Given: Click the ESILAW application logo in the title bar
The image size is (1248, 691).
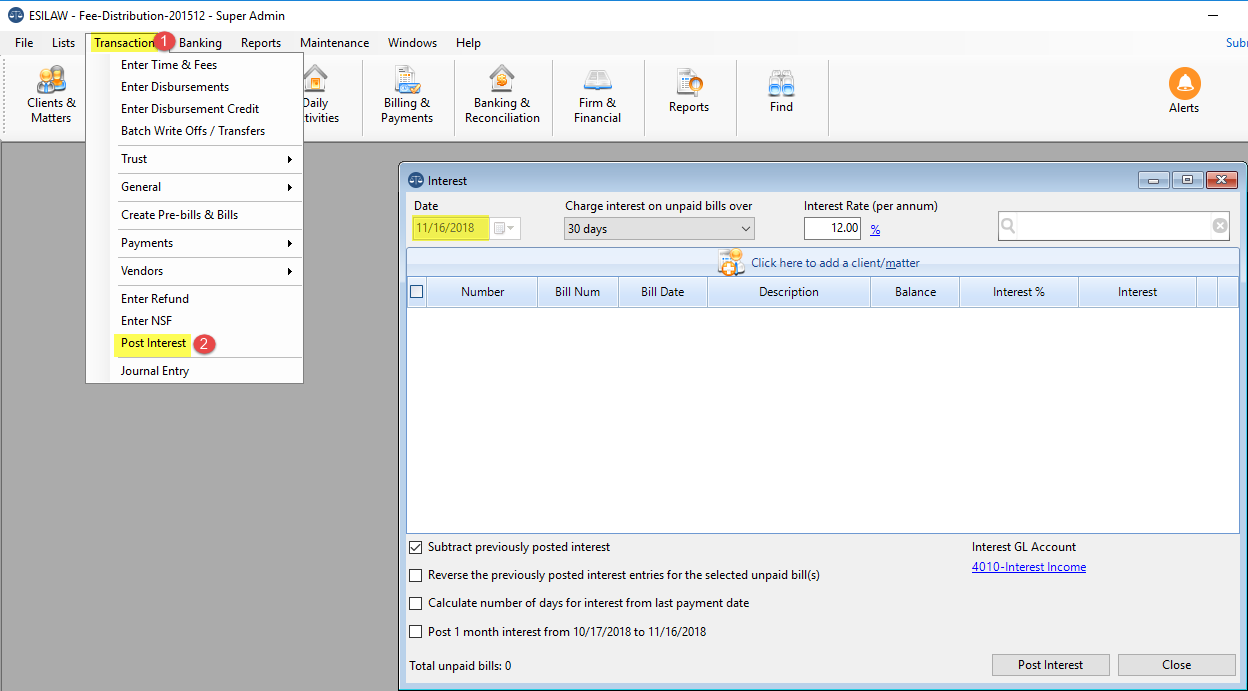Looking at the screenshot, I should click(x=16, y=15).
